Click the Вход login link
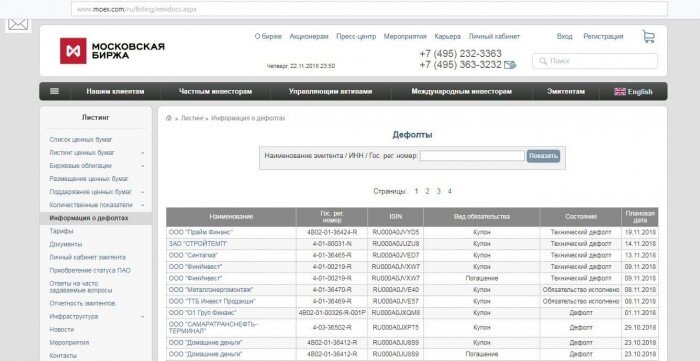This screenshot has height=361, width=700. tap(564, 37)
